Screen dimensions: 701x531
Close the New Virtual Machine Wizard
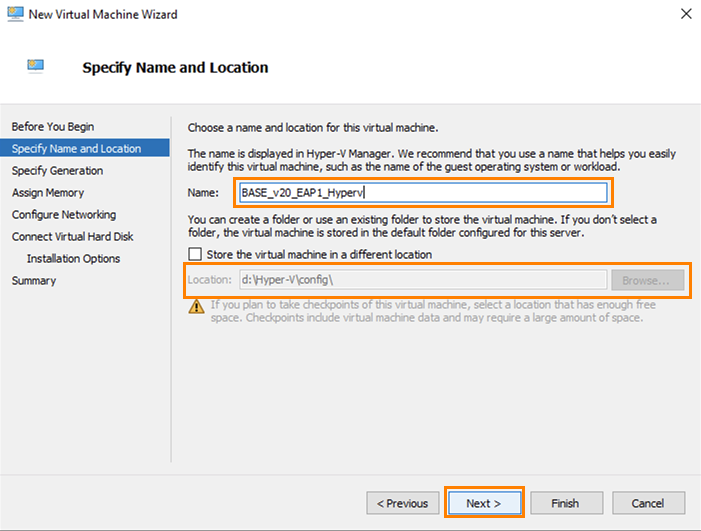[685, 14]
